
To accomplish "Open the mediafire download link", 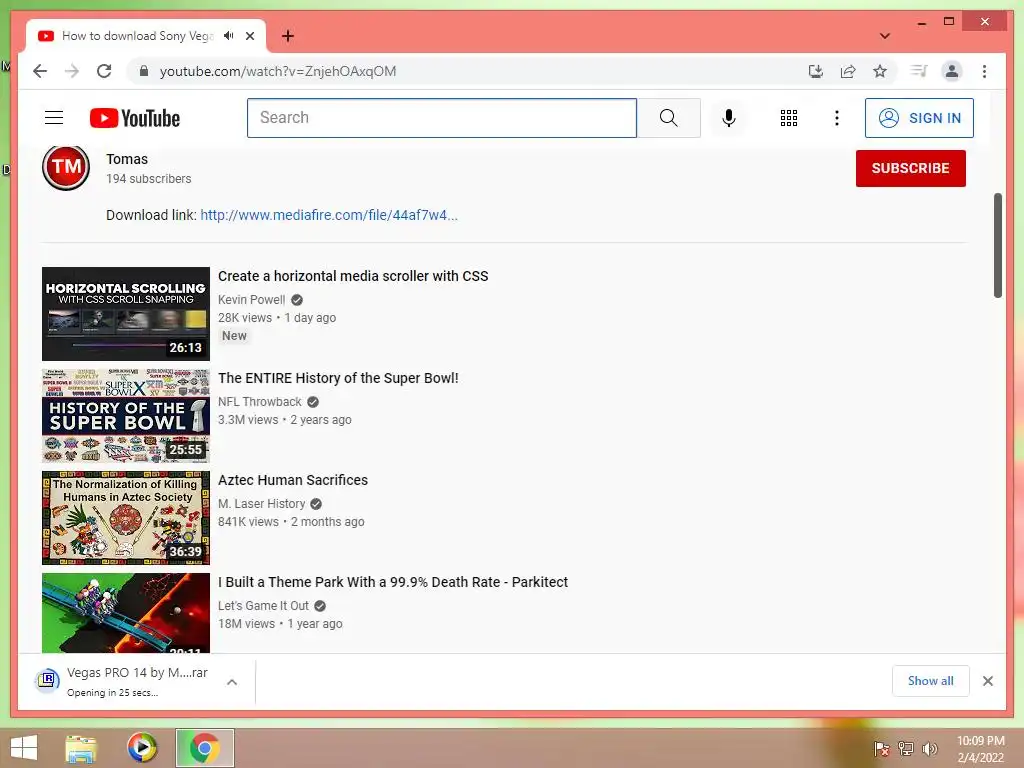I will click(328, 215).
